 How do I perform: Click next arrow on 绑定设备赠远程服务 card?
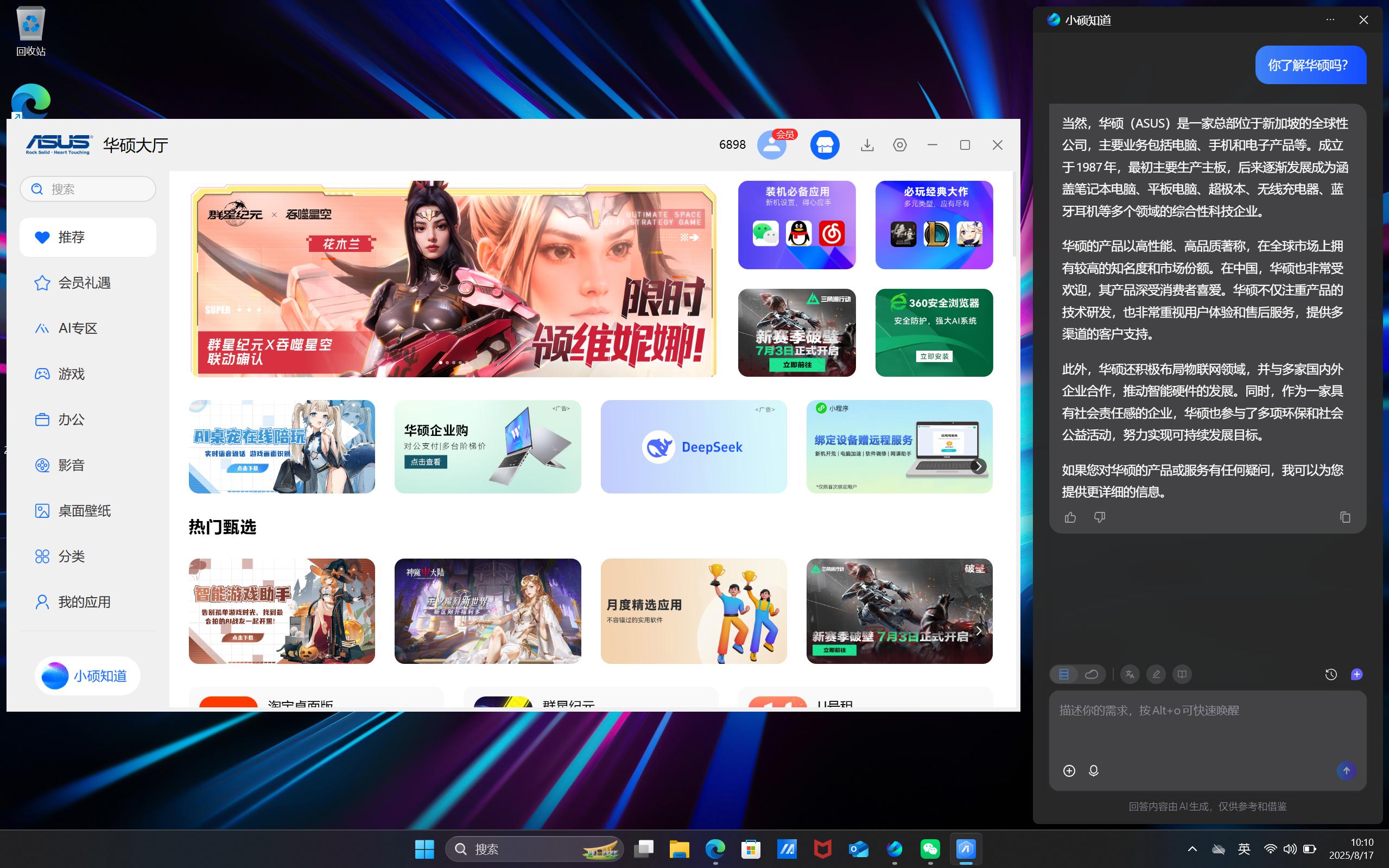[978, 466]
